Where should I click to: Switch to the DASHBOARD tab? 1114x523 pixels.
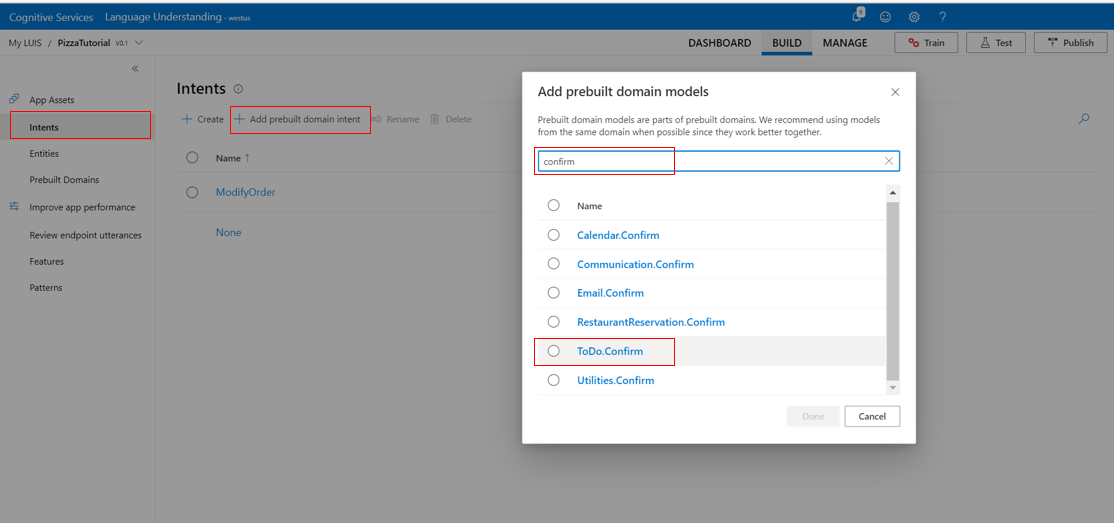click(x=719, y=43)
